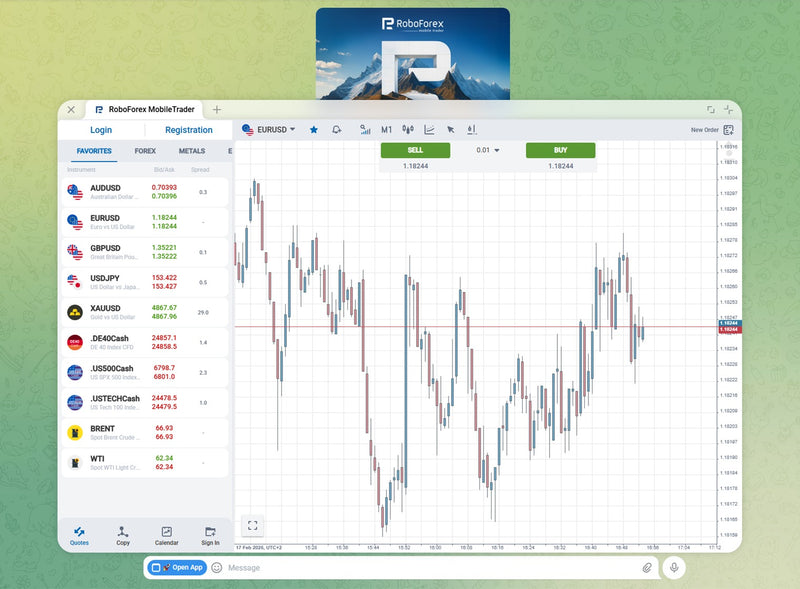Image resolution: width=800 pixels, height=589 pixels.
Task: Select the USDJPY instrument row
Action: click(145, 282)
